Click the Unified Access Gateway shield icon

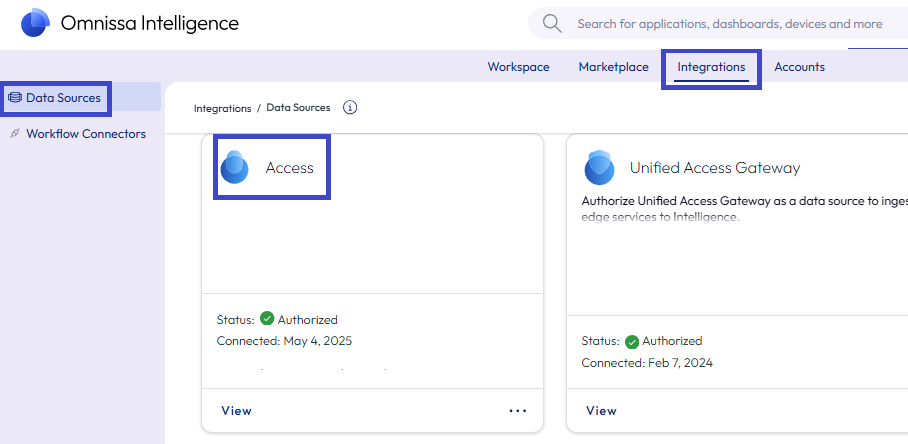pyautogui.click(x=599, y=167)
